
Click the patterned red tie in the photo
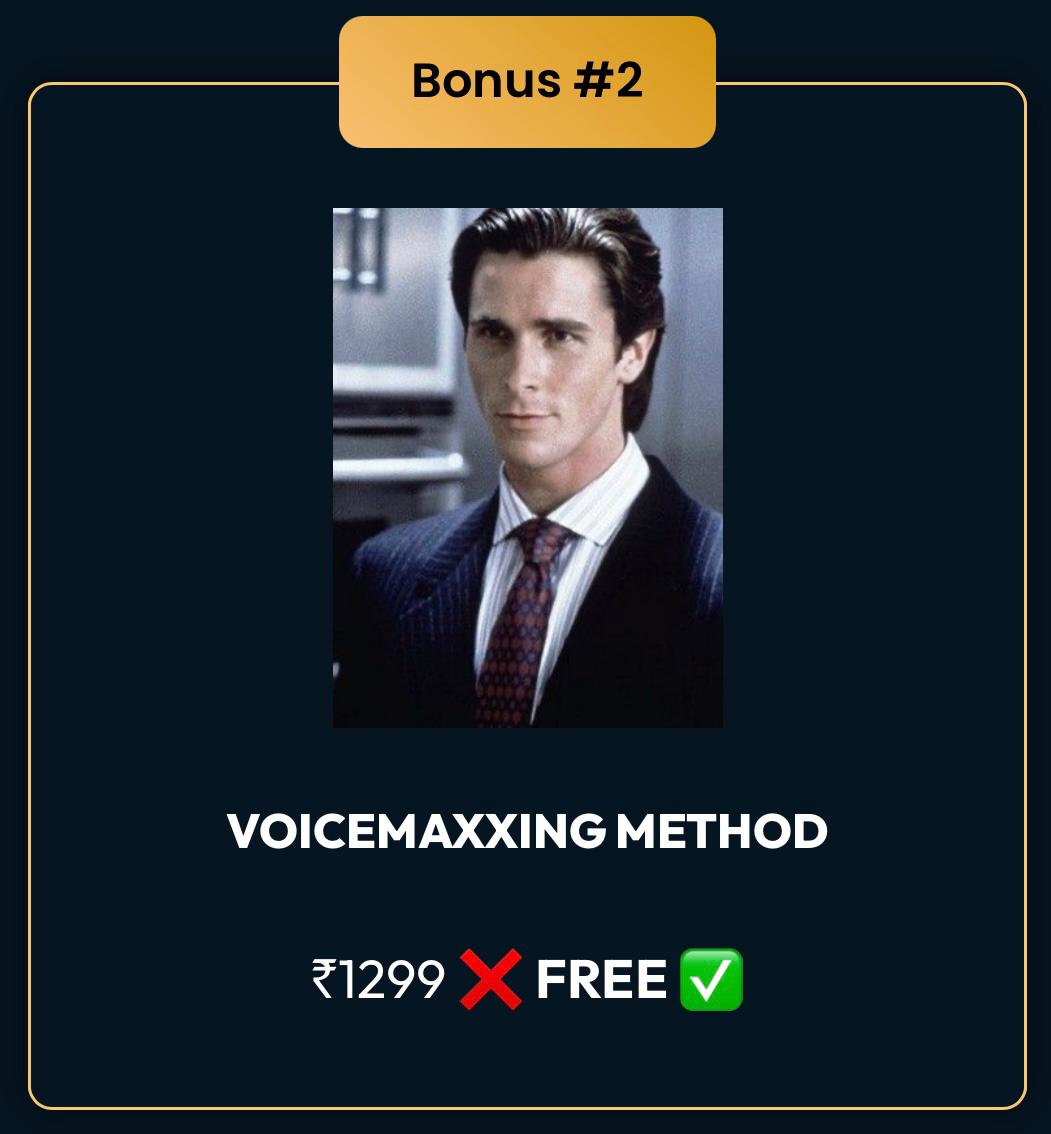tap(516, 622)
